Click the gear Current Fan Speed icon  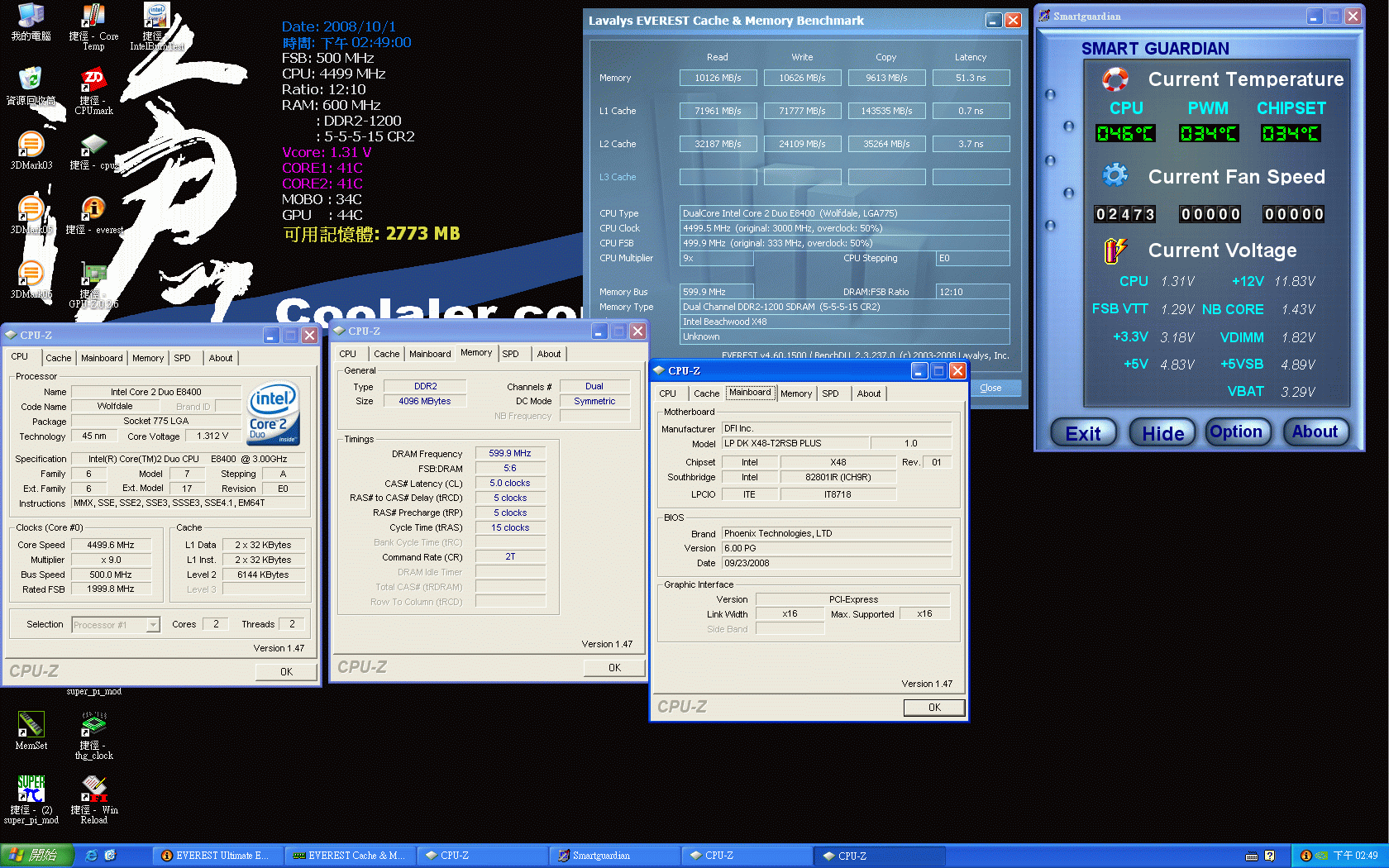point(1115,175)
